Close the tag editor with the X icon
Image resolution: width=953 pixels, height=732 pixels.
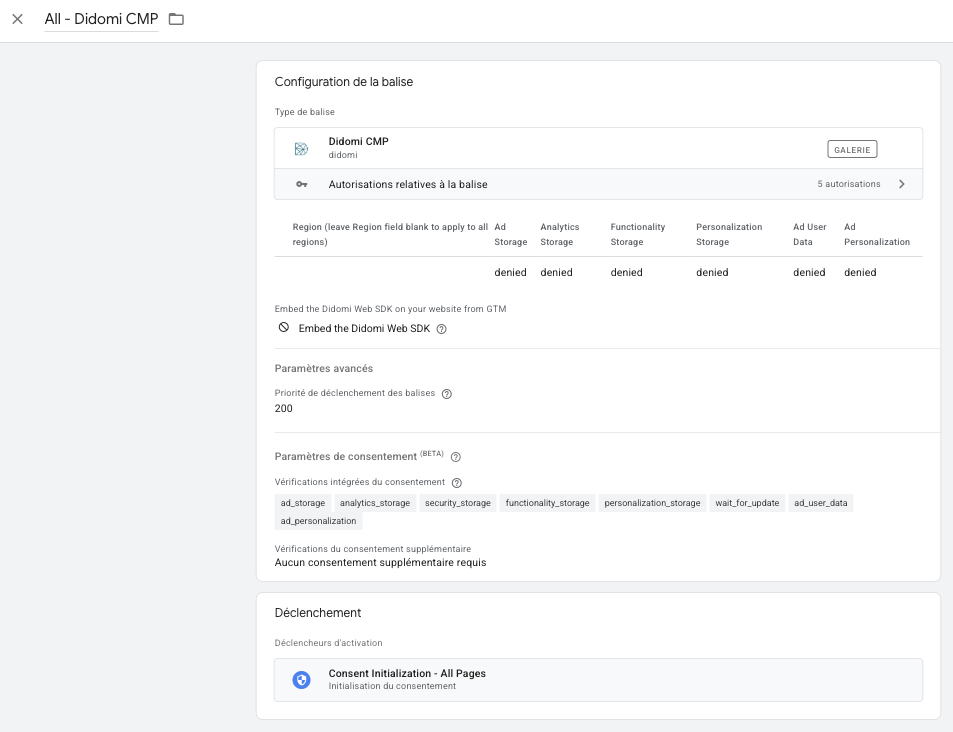17,19
